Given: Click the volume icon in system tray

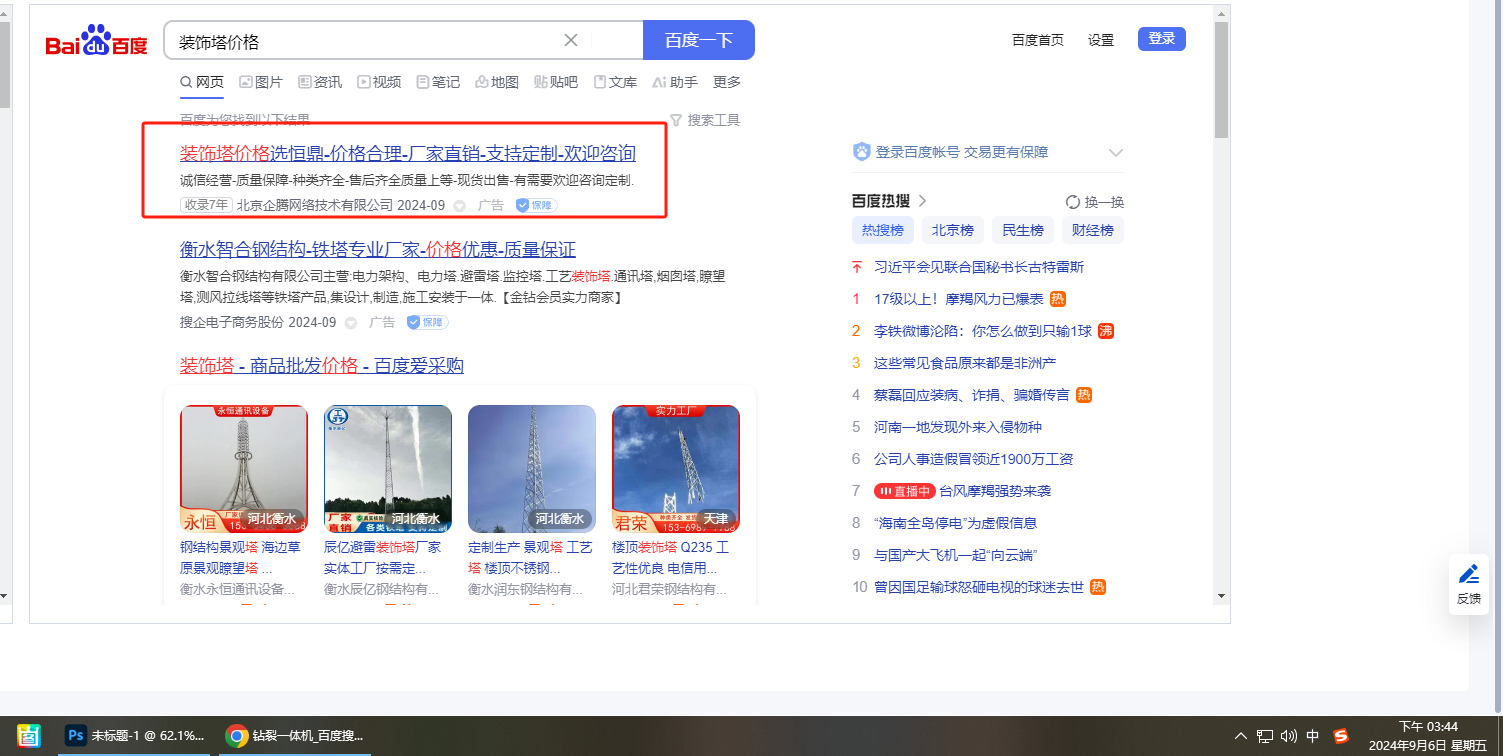Looking at the screenshot, I should (x=1288, y=736).
